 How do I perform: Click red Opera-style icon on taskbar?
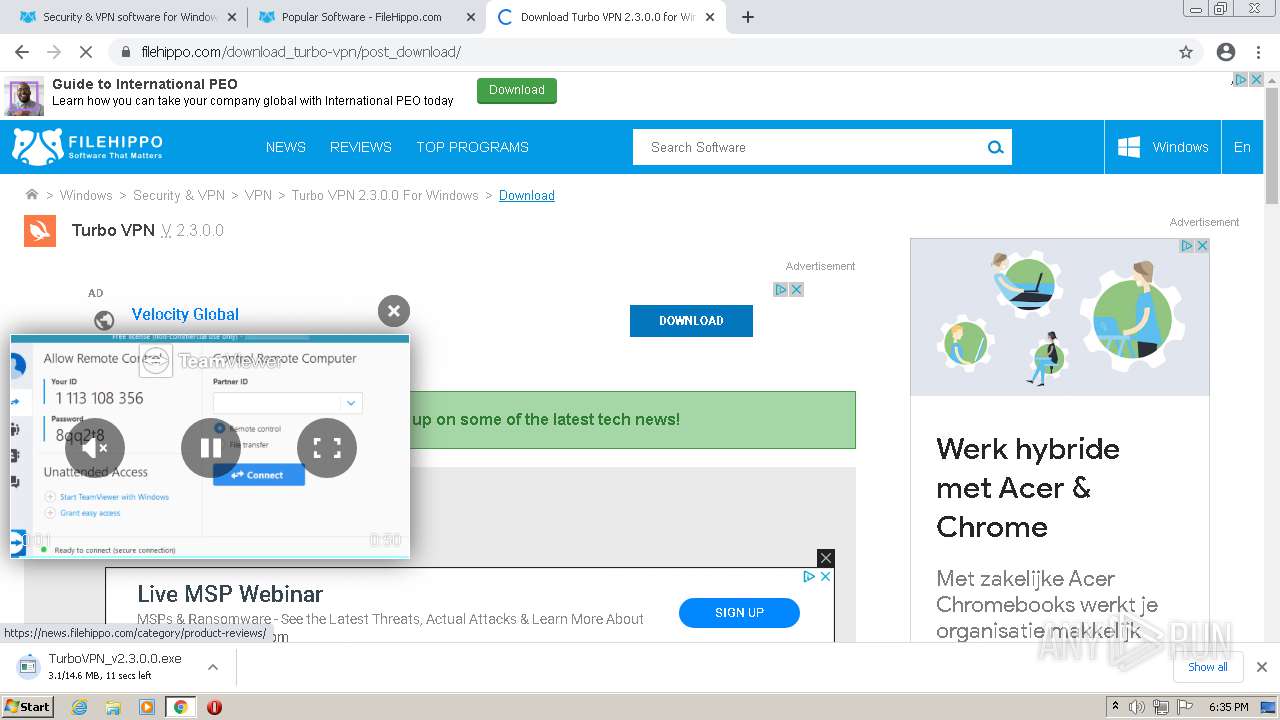click(x=214, y=707)
